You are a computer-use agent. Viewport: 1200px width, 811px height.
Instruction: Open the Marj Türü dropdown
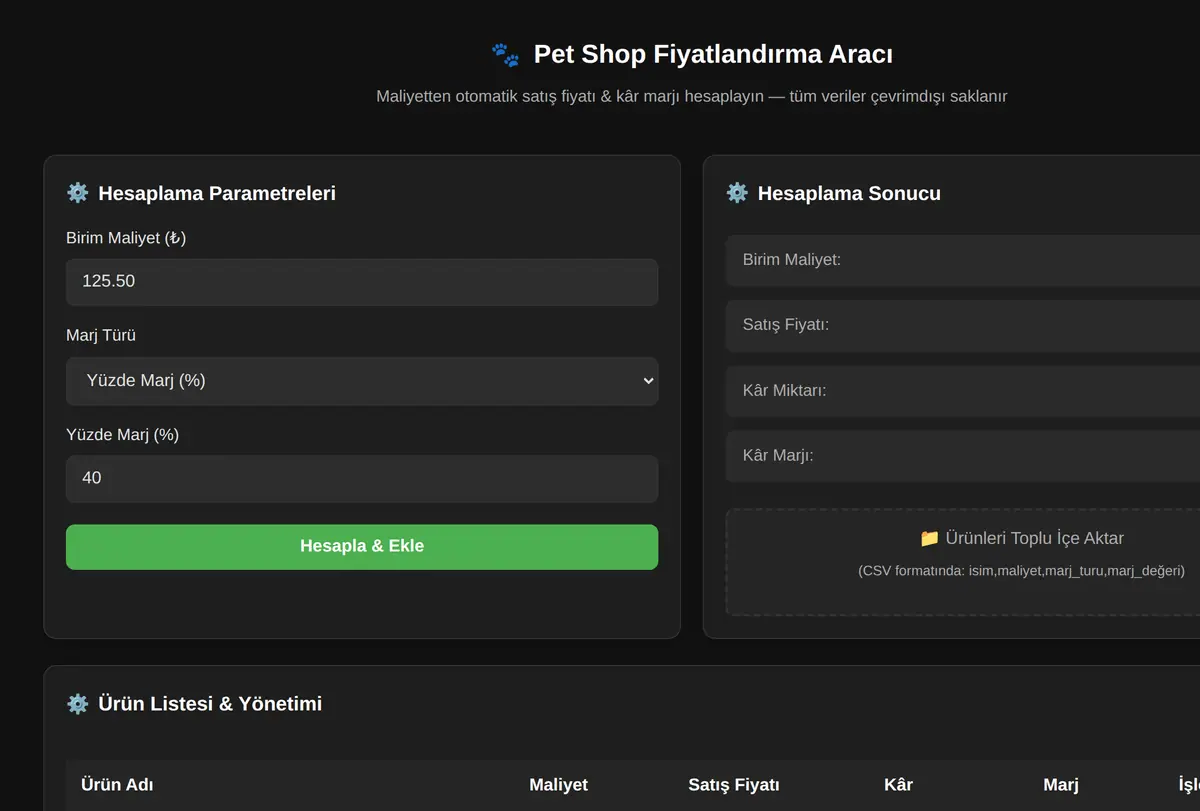pyautogui.click(x=362, y=380)
